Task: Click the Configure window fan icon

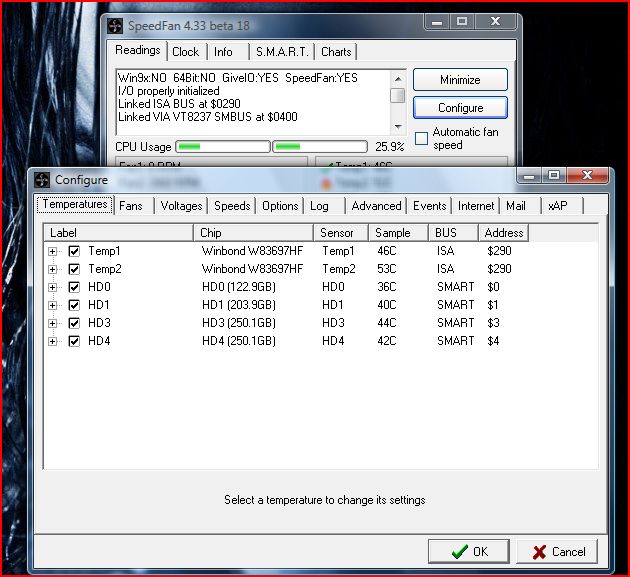Action: tap(42, 180)
